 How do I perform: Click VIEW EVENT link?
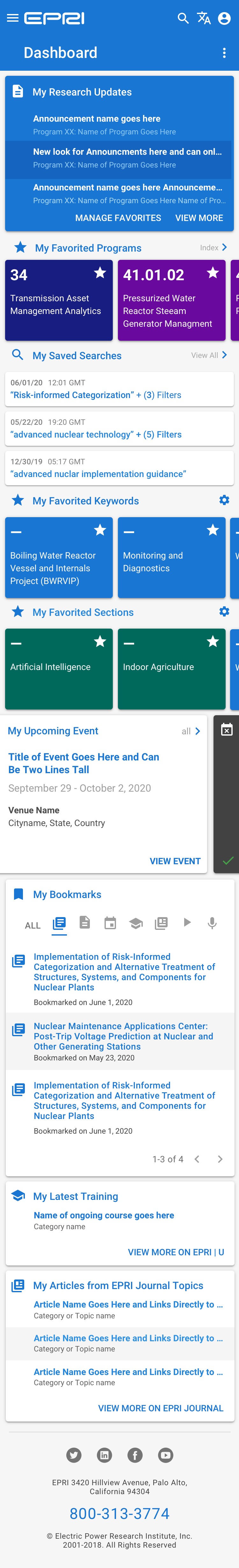(x=175, y=861)
